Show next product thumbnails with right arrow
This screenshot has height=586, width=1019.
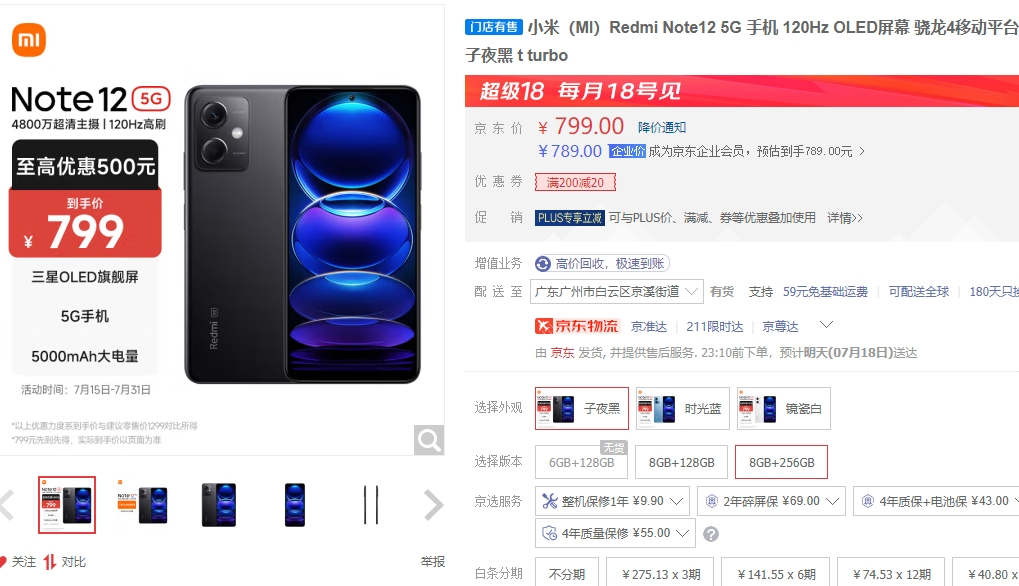coord(433,505)
